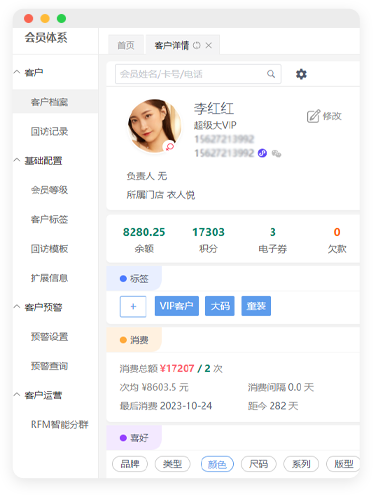This screenshot has width=373, height=495.
Task: Click the WeChat icon beside phone number
Action: 276,153
